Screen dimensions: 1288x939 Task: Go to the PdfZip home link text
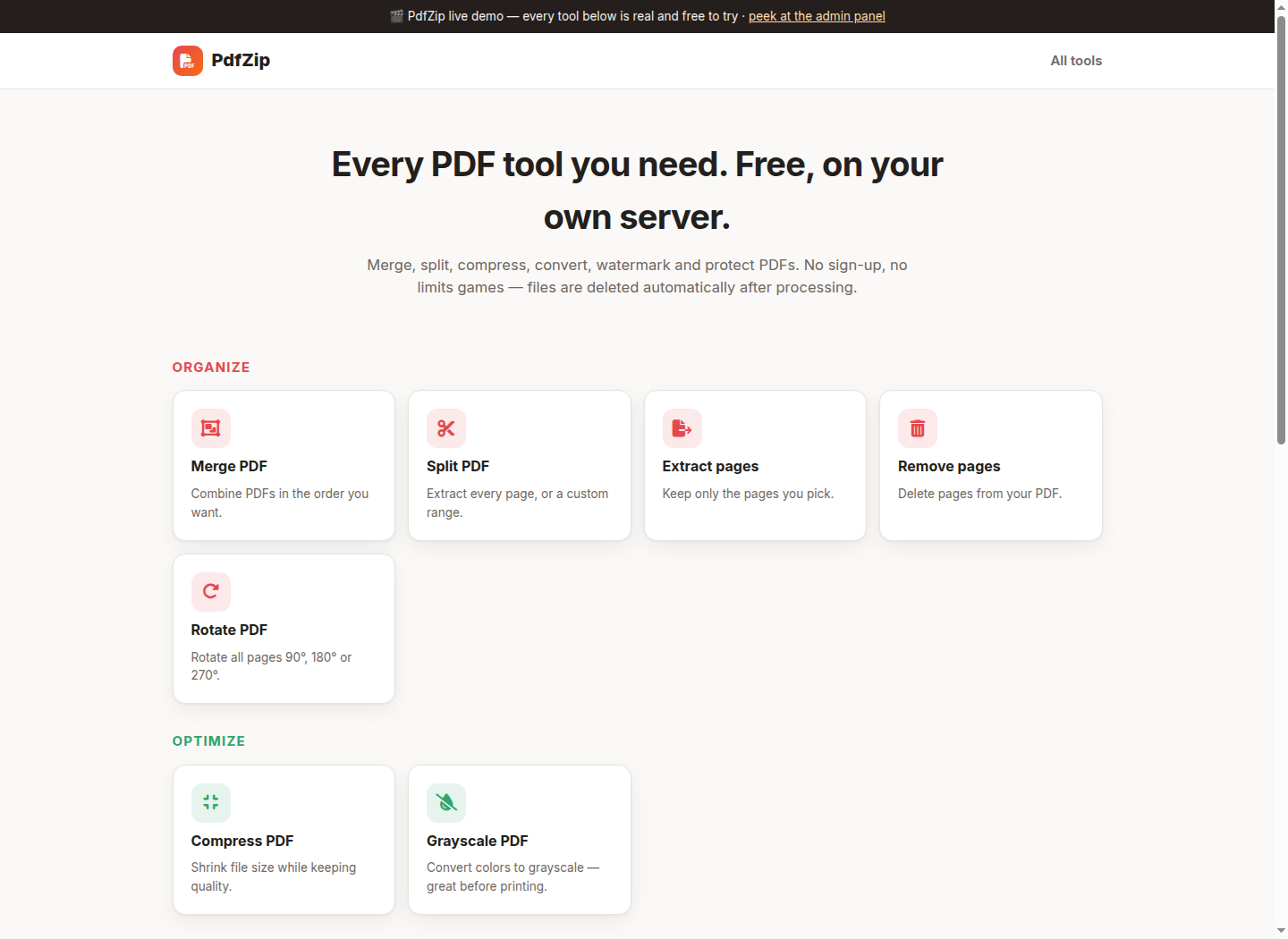pyautogui.click(x=241, y=60)
